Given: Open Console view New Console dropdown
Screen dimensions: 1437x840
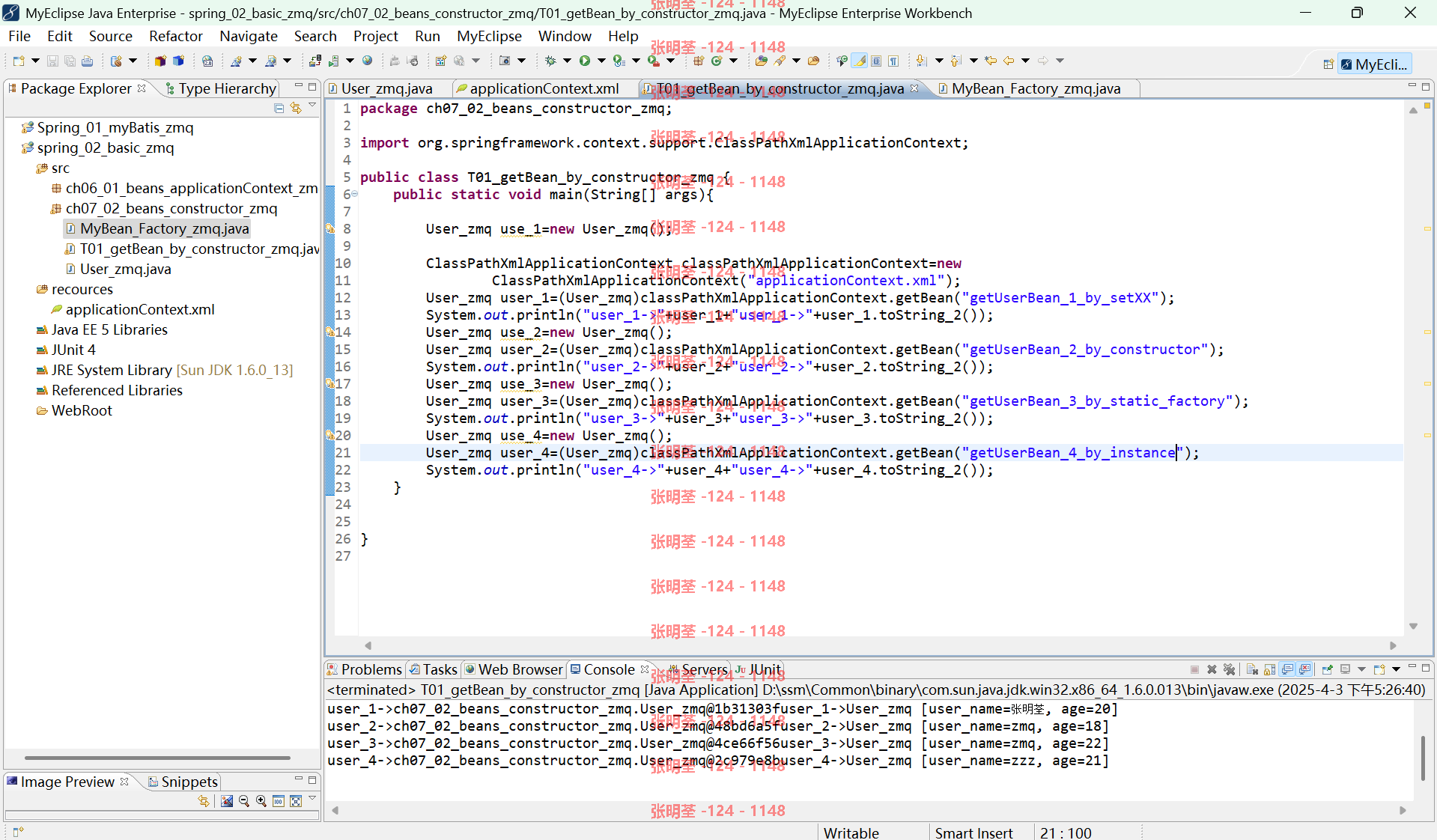Looking at the screenshot, I should click(x=1396, y=669).
